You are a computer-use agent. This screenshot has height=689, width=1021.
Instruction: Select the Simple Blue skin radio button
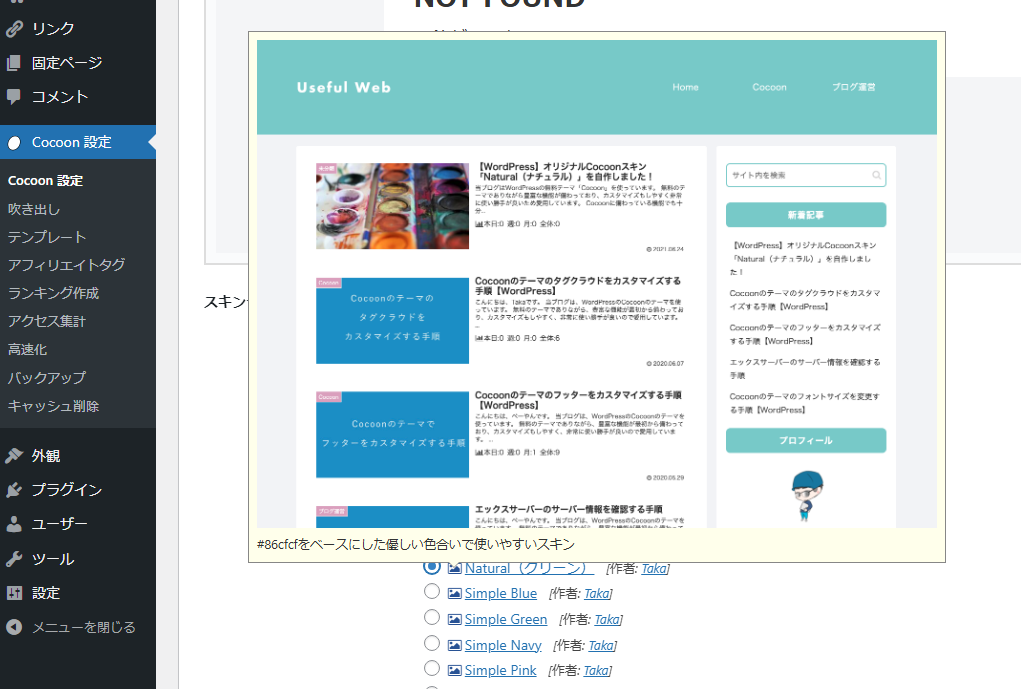point(432,592)
